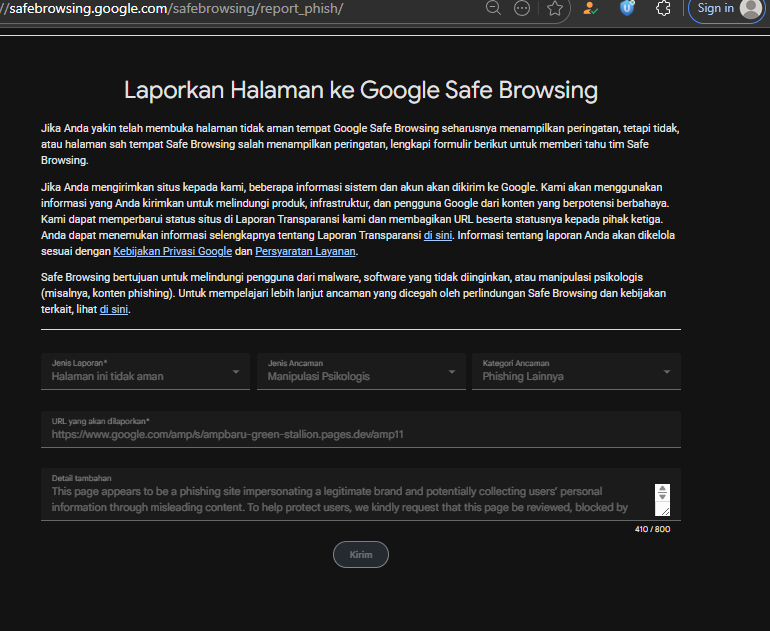
Task: Open the 'di sini' link after terkait, lihat
Action: pos(114,309)
